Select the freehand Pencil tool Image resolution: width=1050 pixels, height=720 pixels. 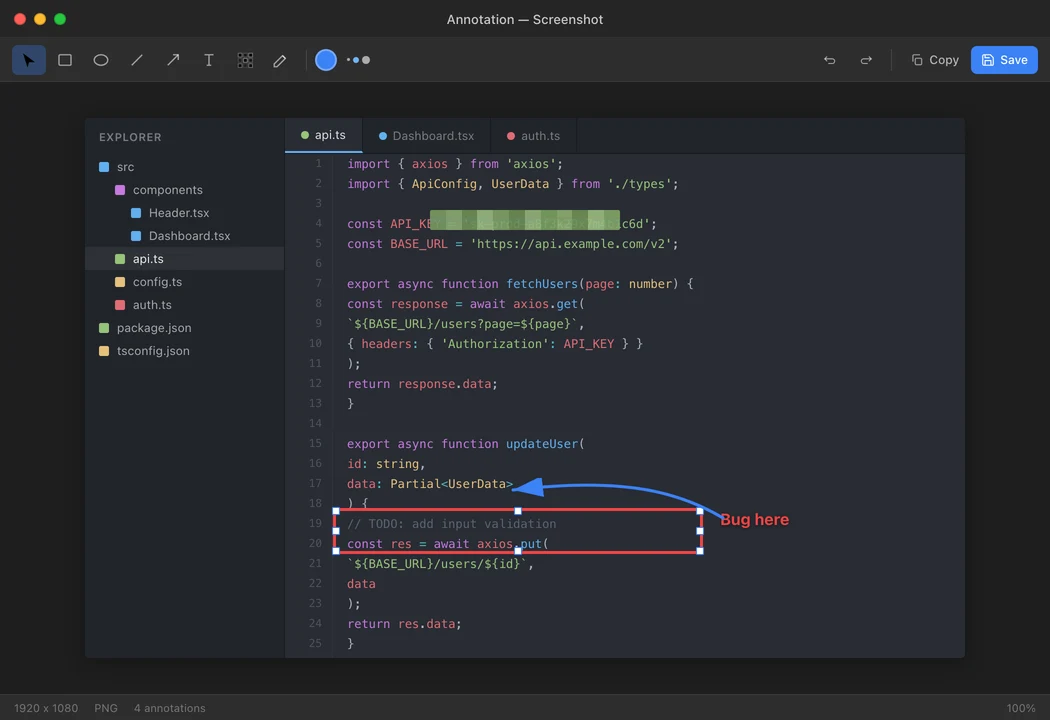(280, 60)
